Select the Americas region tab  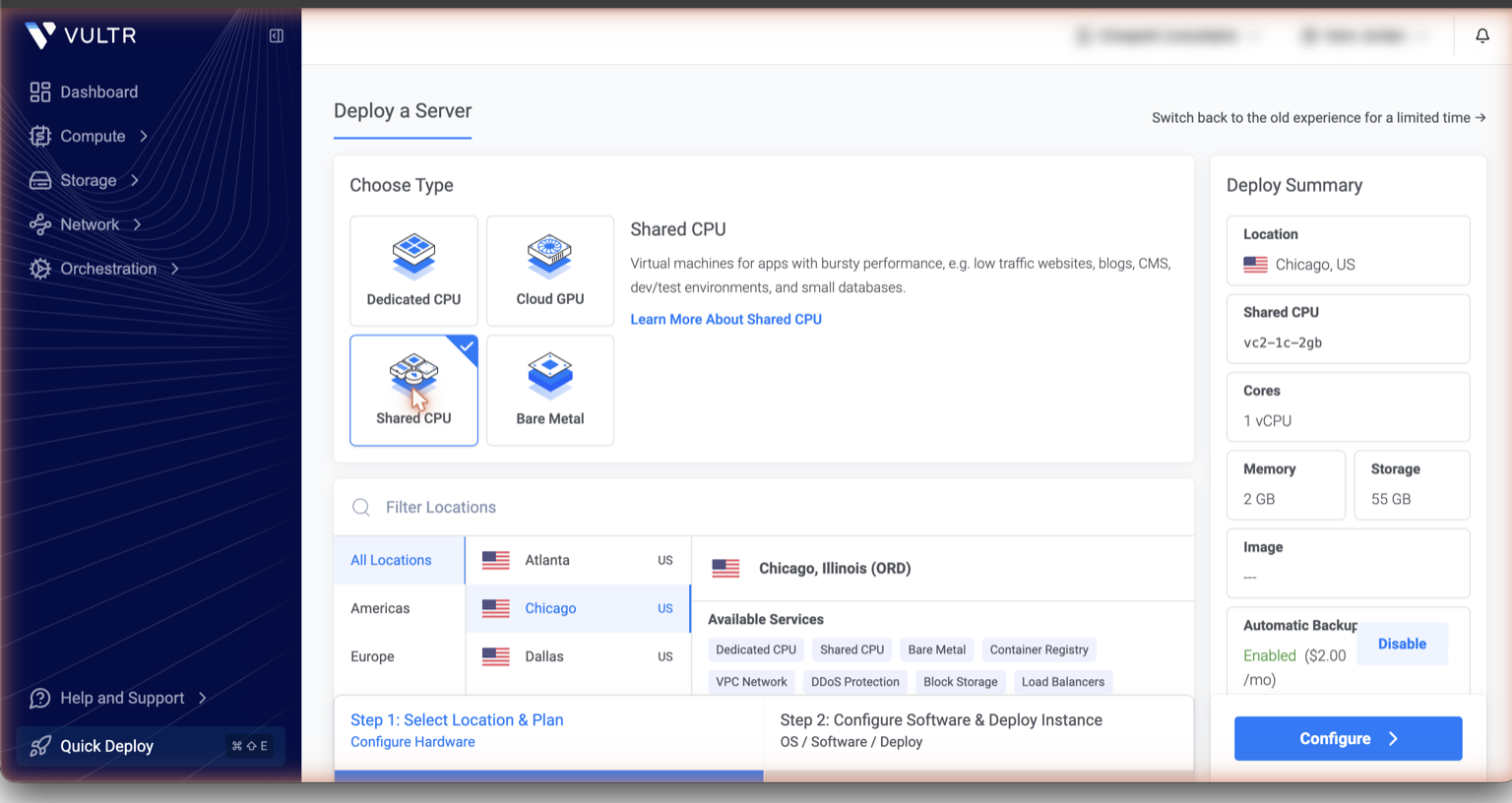[399, 608]
